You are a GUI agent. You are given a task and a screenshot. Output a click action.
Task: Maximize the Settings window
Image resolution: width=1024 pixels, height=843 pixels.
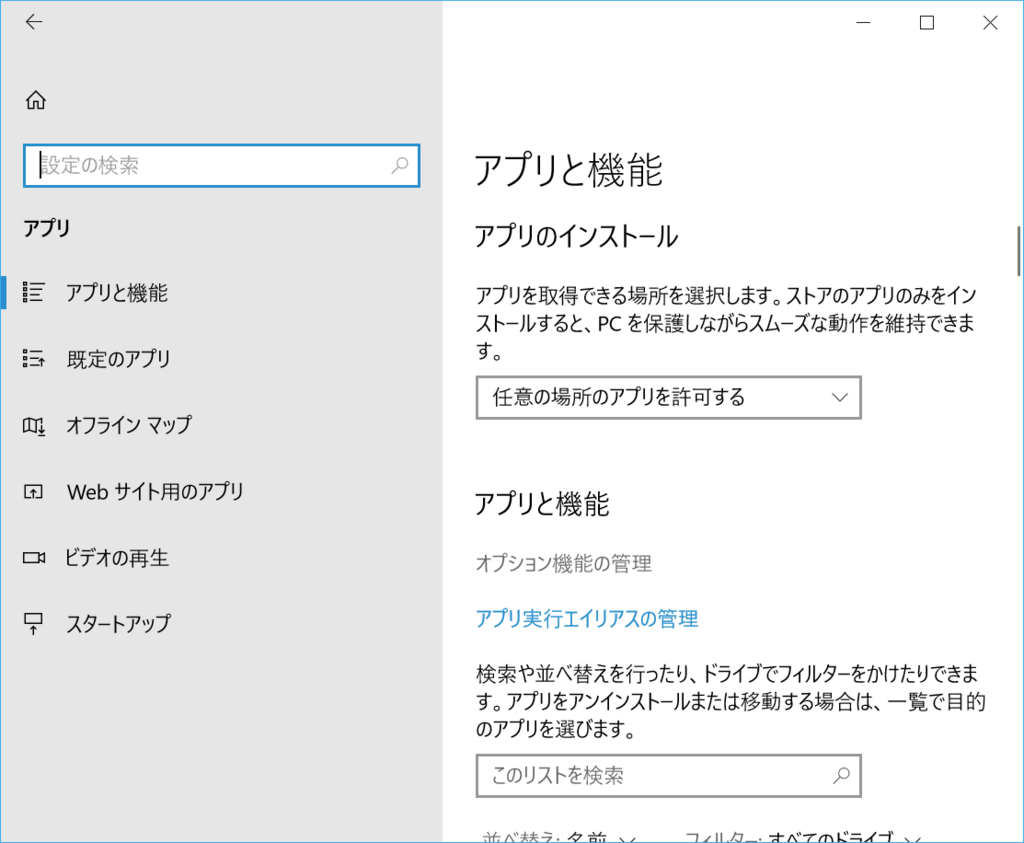927,23
